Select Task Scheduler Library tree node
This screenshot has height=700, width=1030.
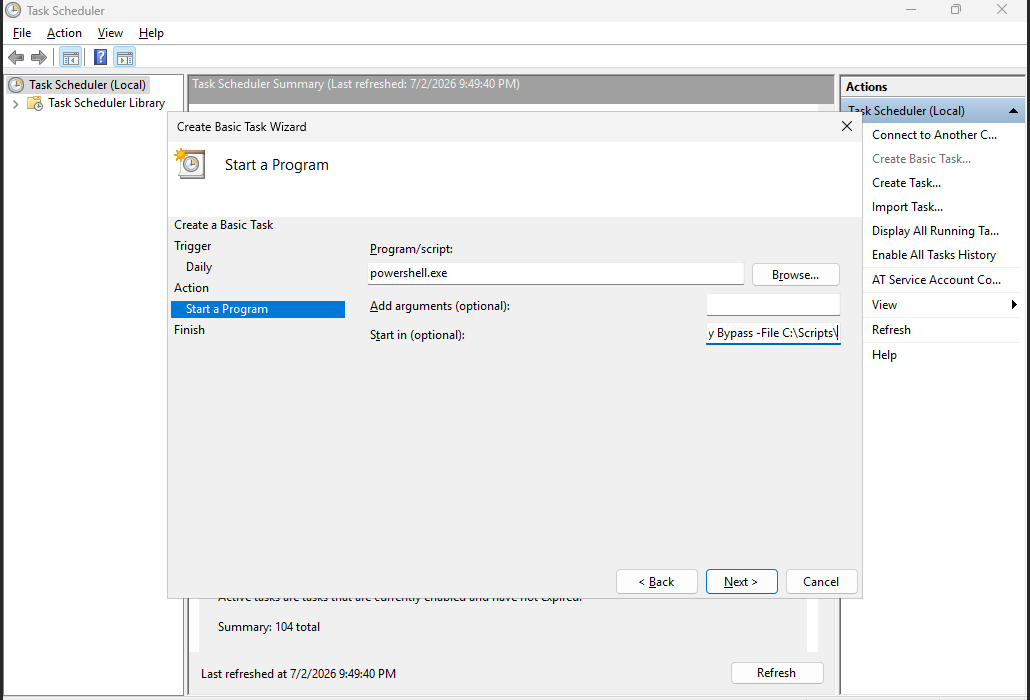click(x=106, y=103)
